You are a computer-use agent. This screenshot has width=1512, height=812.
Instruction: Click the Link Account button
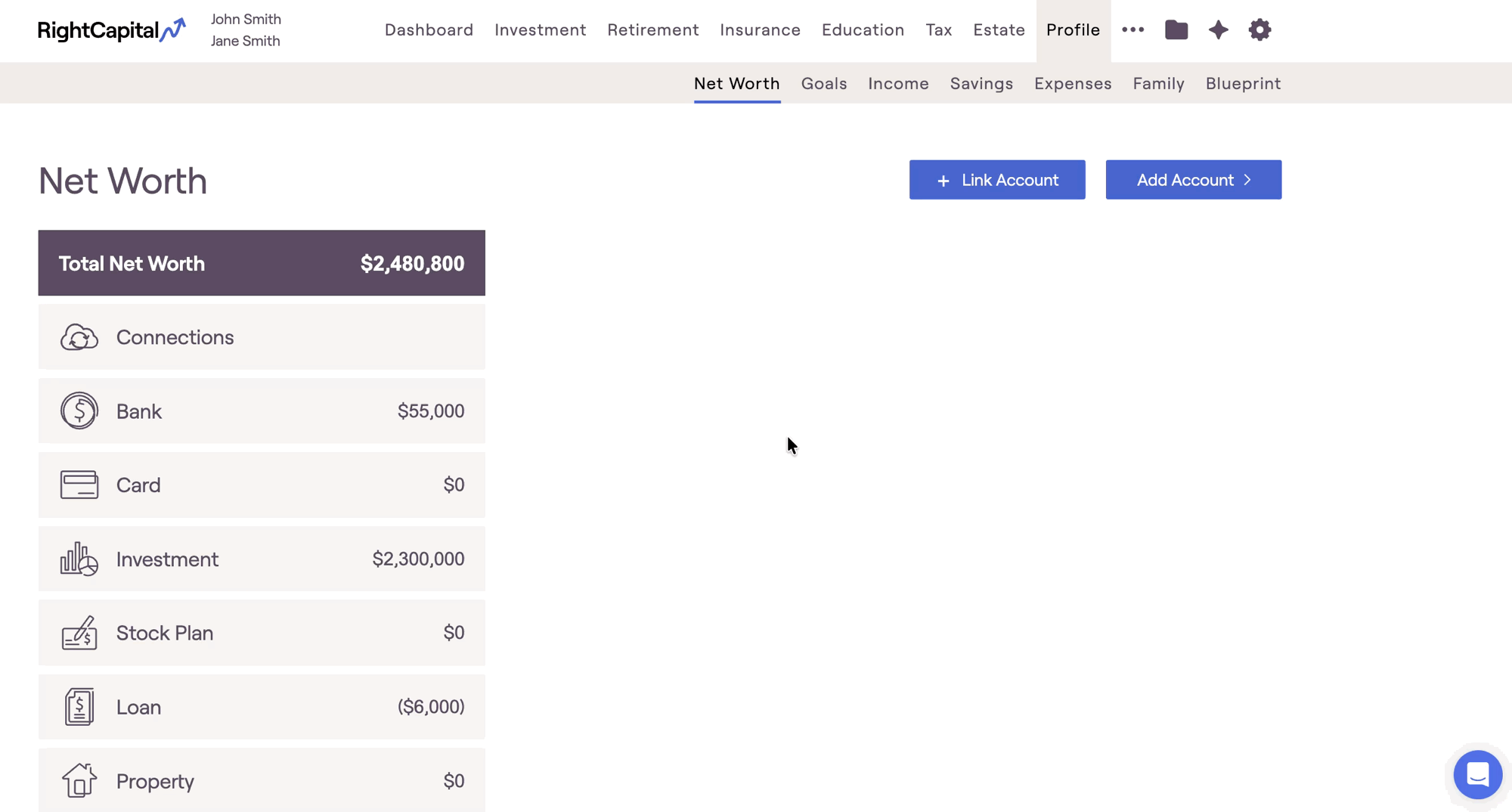996,180
